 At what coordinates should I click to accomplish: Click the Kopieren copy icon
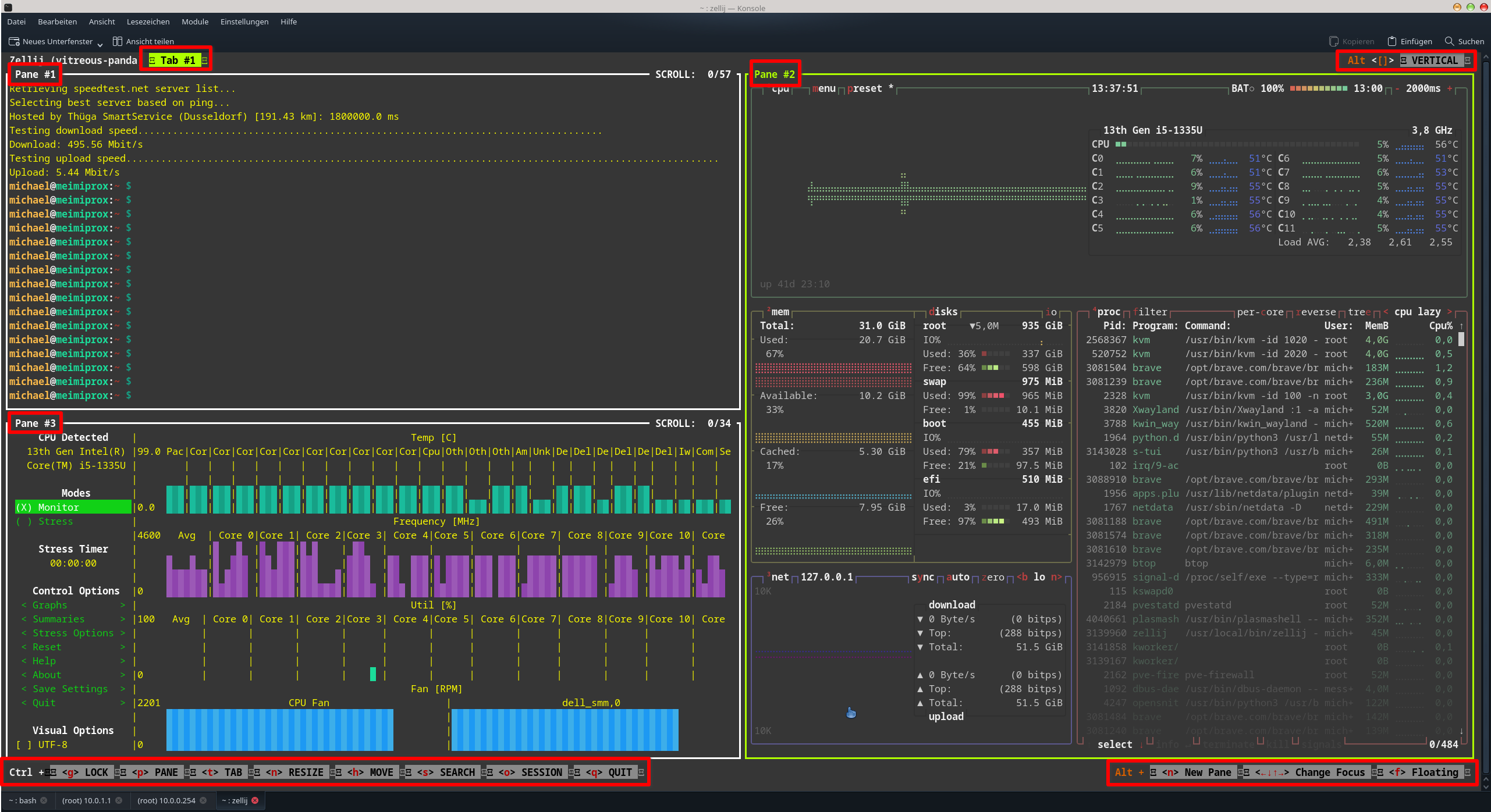point(1334,41)
